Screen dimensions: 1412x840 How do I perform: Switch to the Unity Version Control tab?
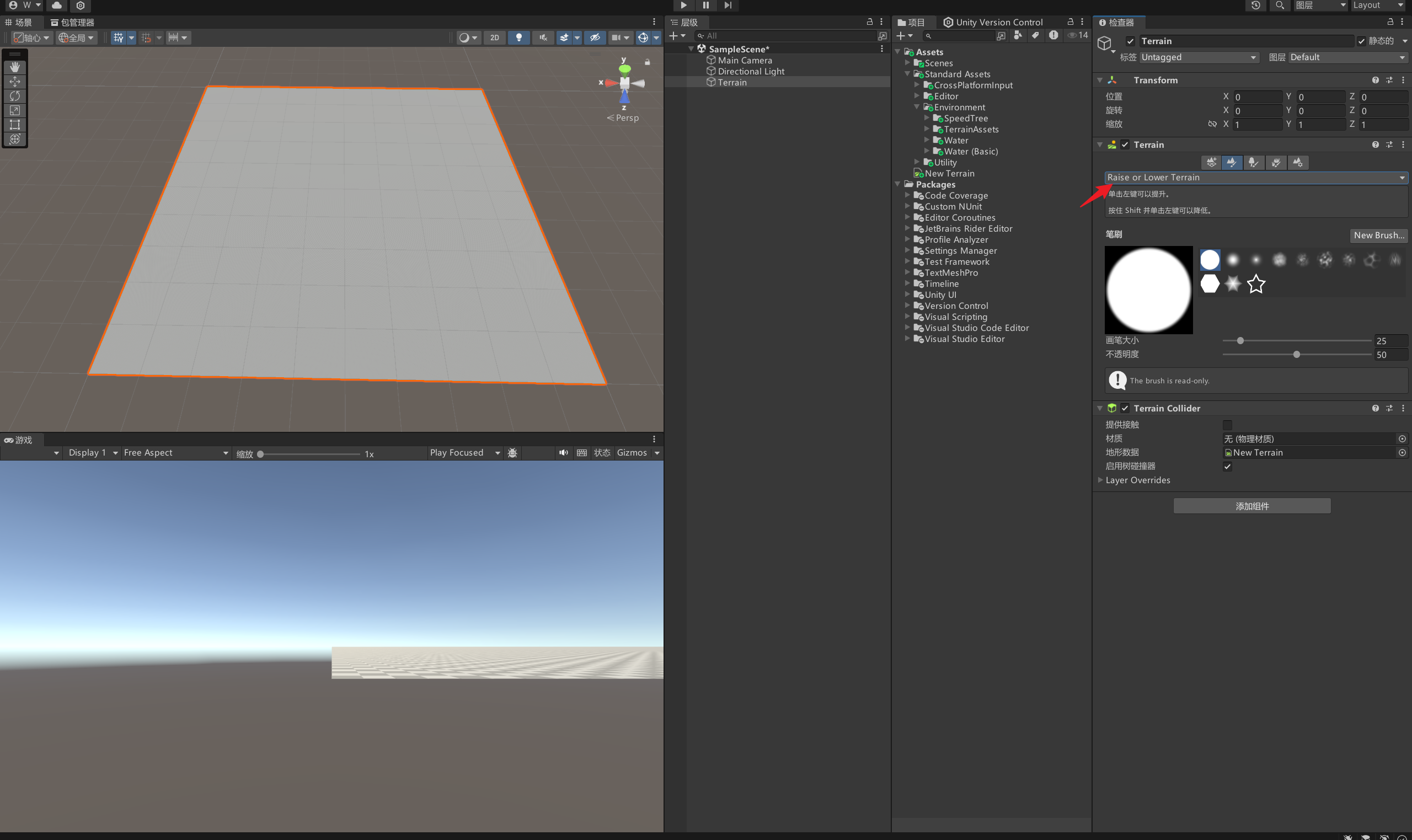[993, 22]
